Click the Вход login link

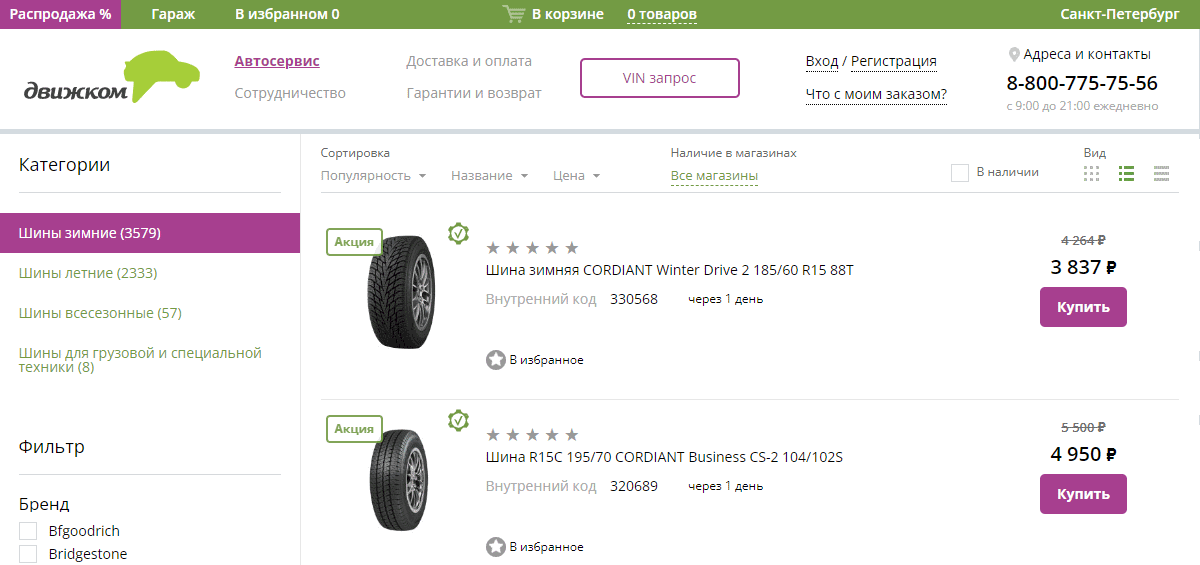point(822,61)
